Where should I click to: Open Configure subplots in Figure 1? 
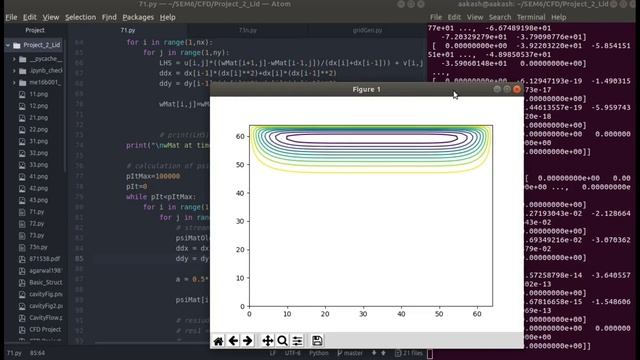click(x=297, y=341)
